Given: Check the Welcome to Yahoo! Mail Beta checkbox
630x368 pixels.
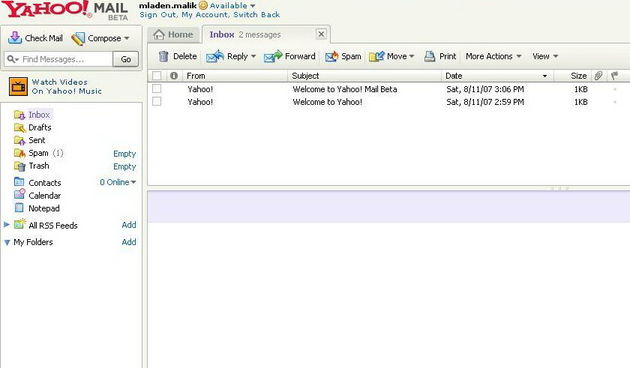Looking at the screenshot, I should [x=157, y=89].
